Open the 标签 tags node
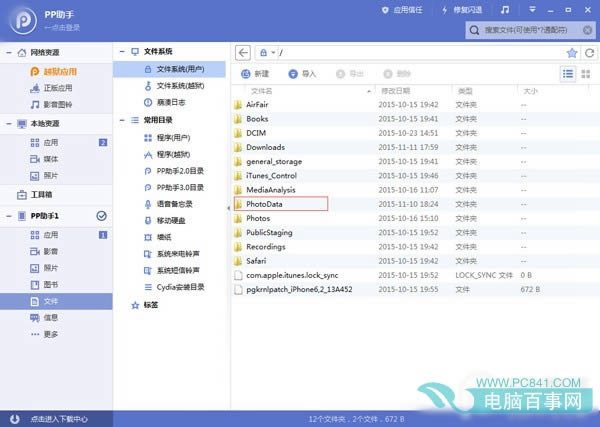The width and height of the screenshot is (600, 427). tap(145, 305)
